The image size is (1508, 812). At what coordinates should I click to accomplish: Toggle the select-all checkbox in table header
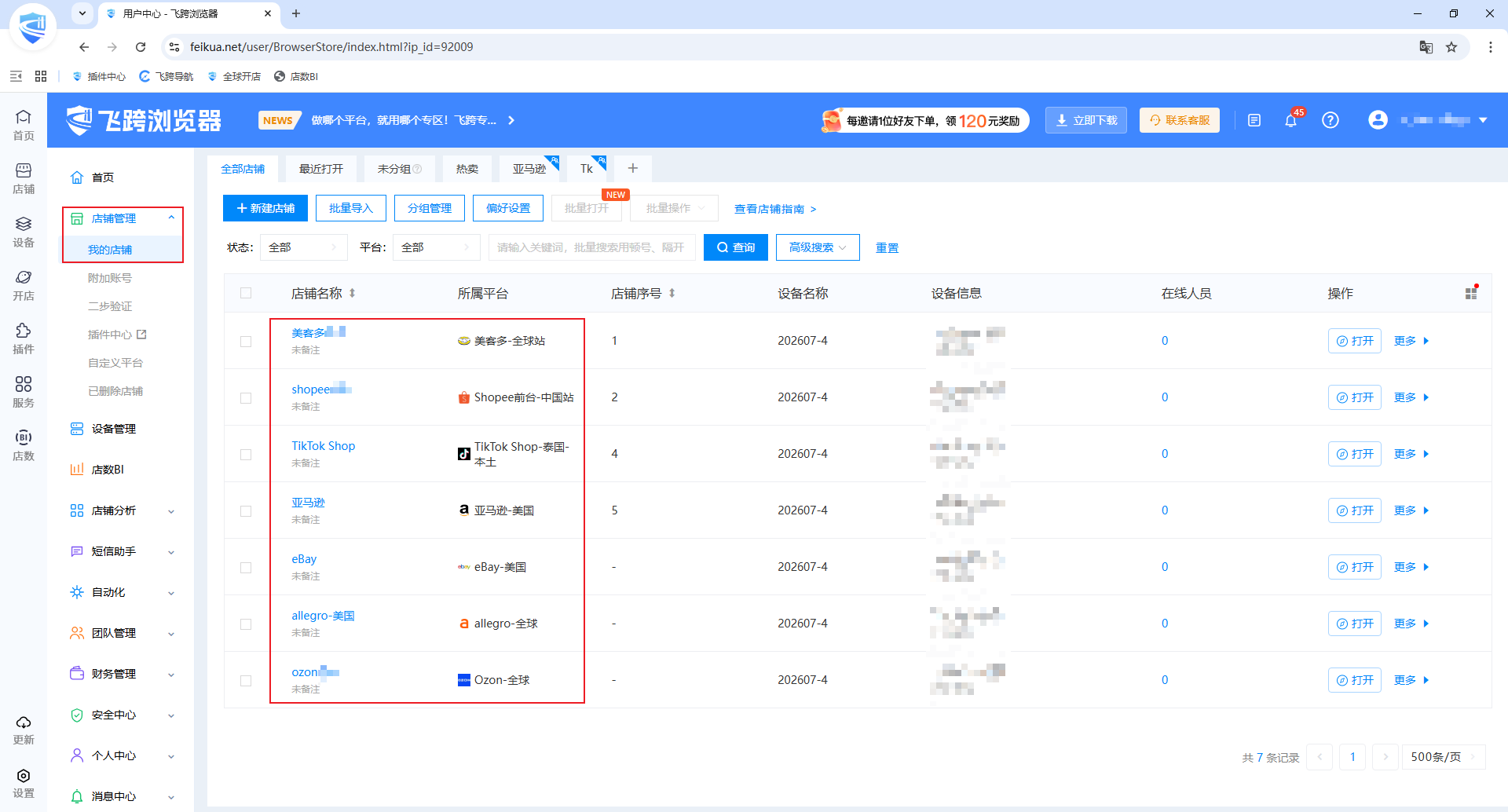click(x=246, y=293)
